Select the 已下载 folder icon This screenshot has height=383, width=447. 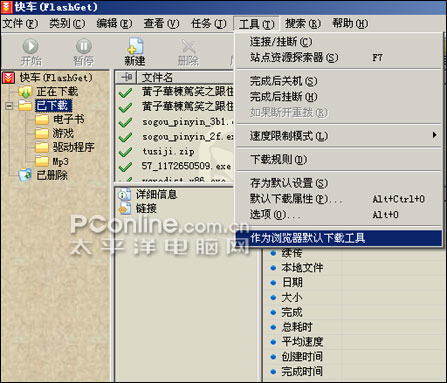point(25,106)
